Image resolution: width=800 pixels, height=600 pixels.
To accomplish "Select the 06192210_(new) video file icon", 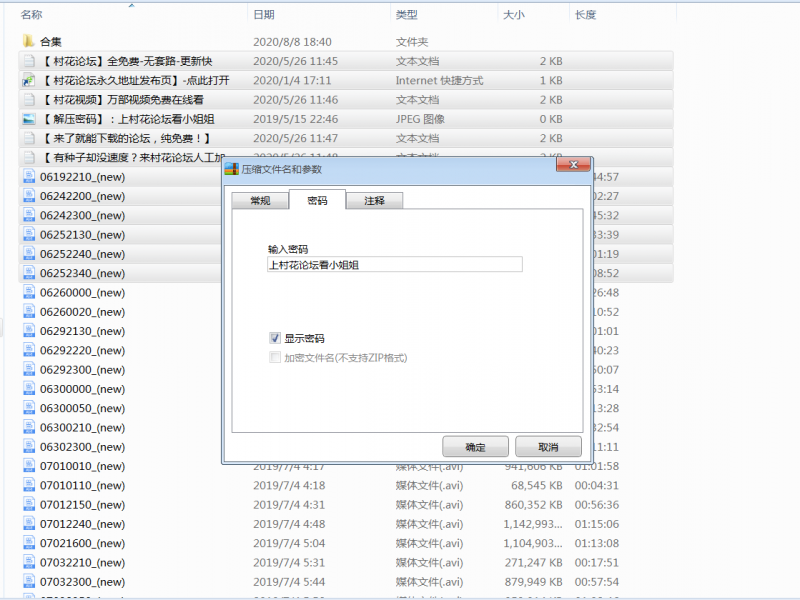I will tap(29, 177).
